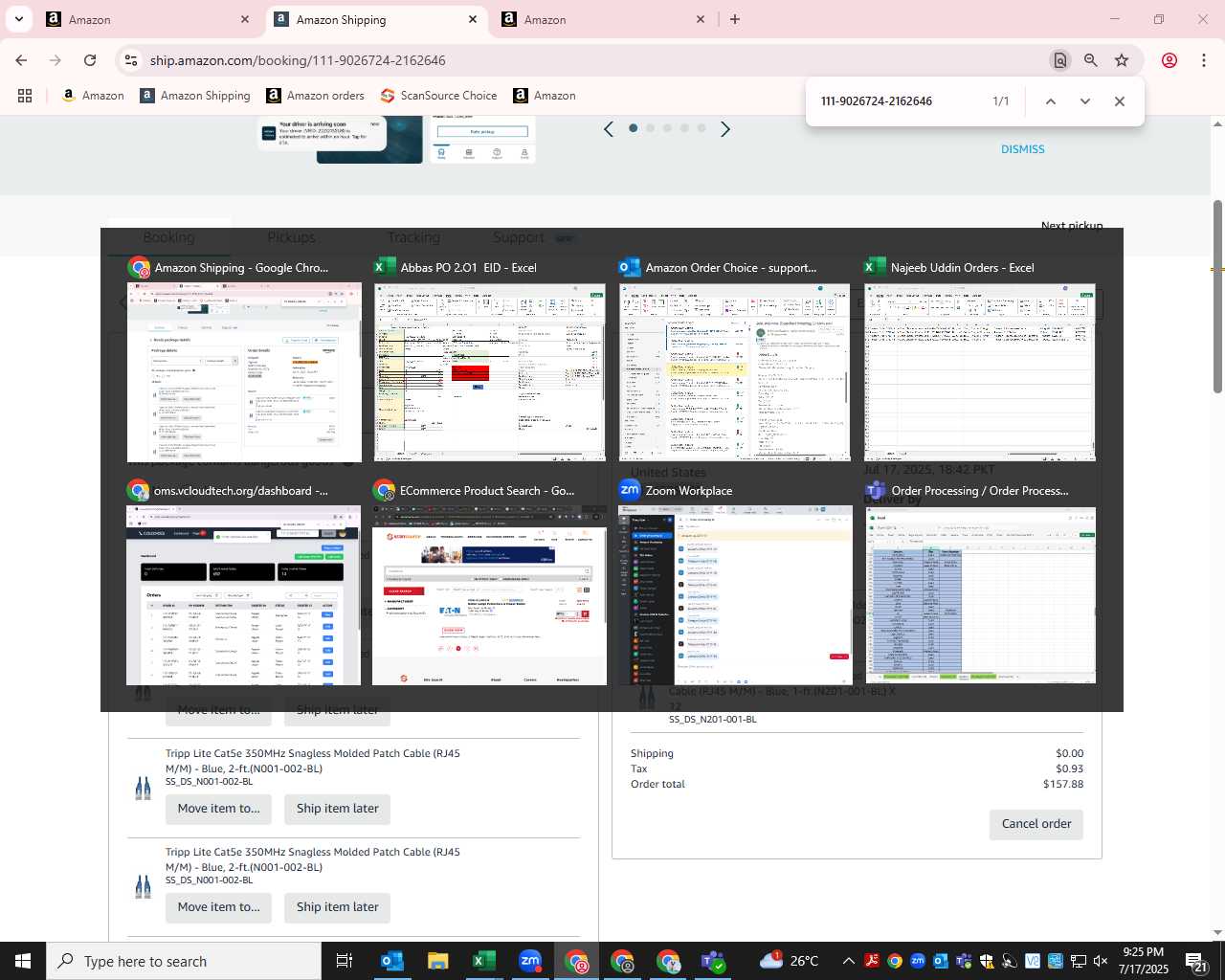The width and height of the screenshot is (1225, 980).
Task: Click the network tray icon
Action: [x=1079, y=961]
